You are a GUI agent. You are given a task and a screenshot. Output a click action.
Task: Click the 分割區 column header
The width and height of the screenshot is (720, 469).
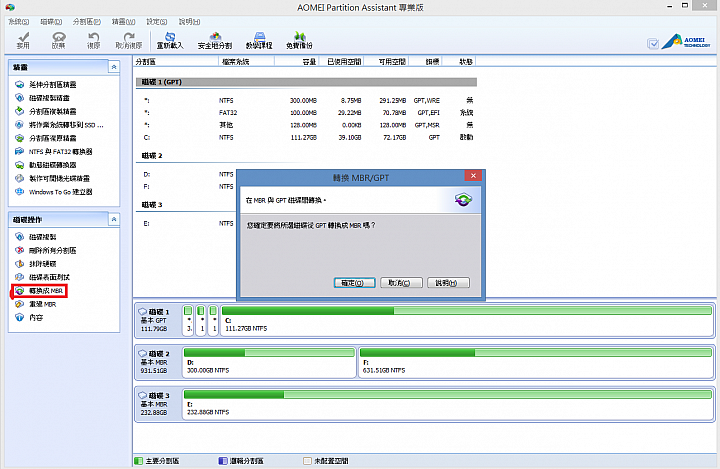(x=176, y=62)
